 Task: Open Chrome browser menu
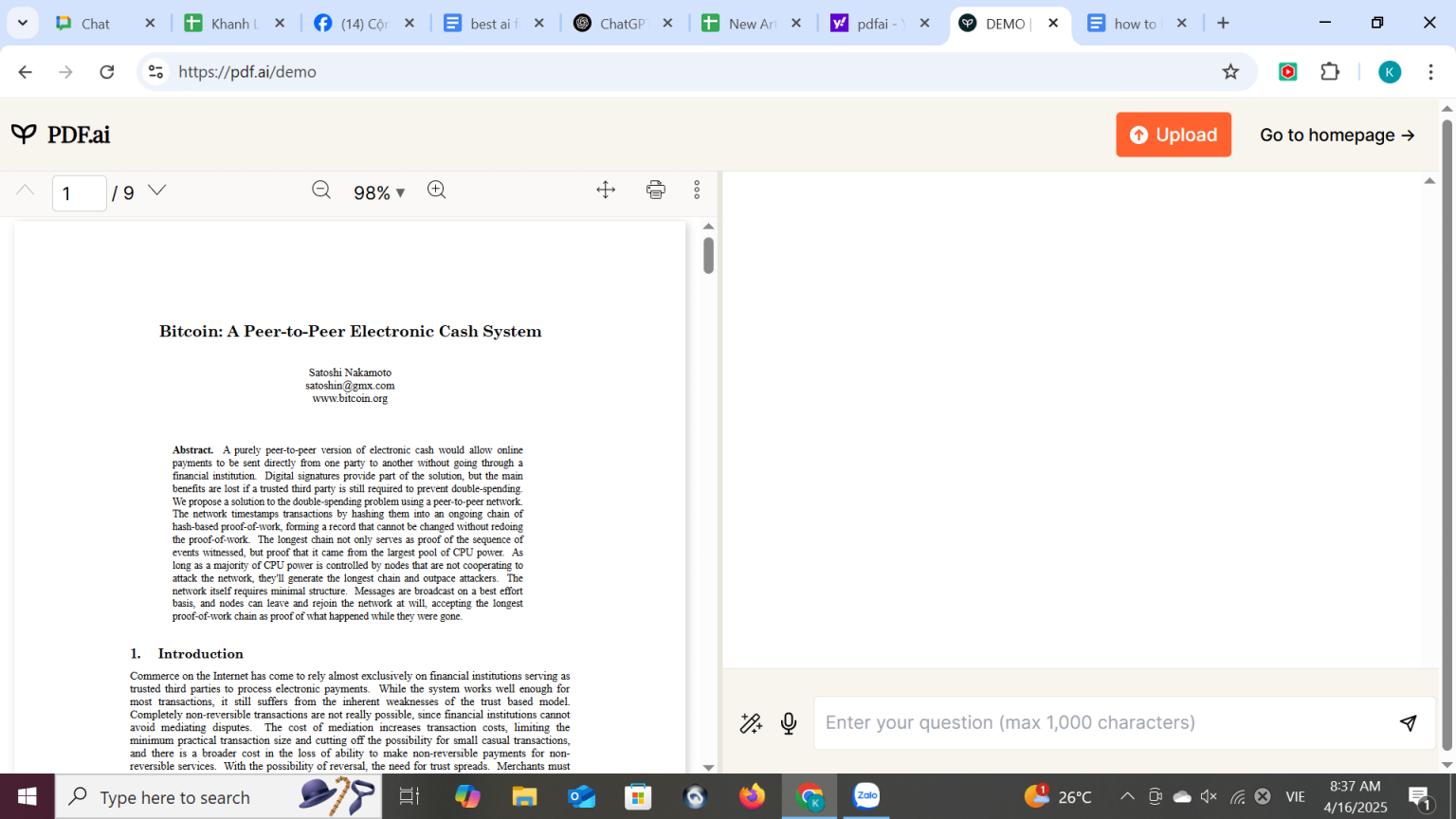(1431, 71)
